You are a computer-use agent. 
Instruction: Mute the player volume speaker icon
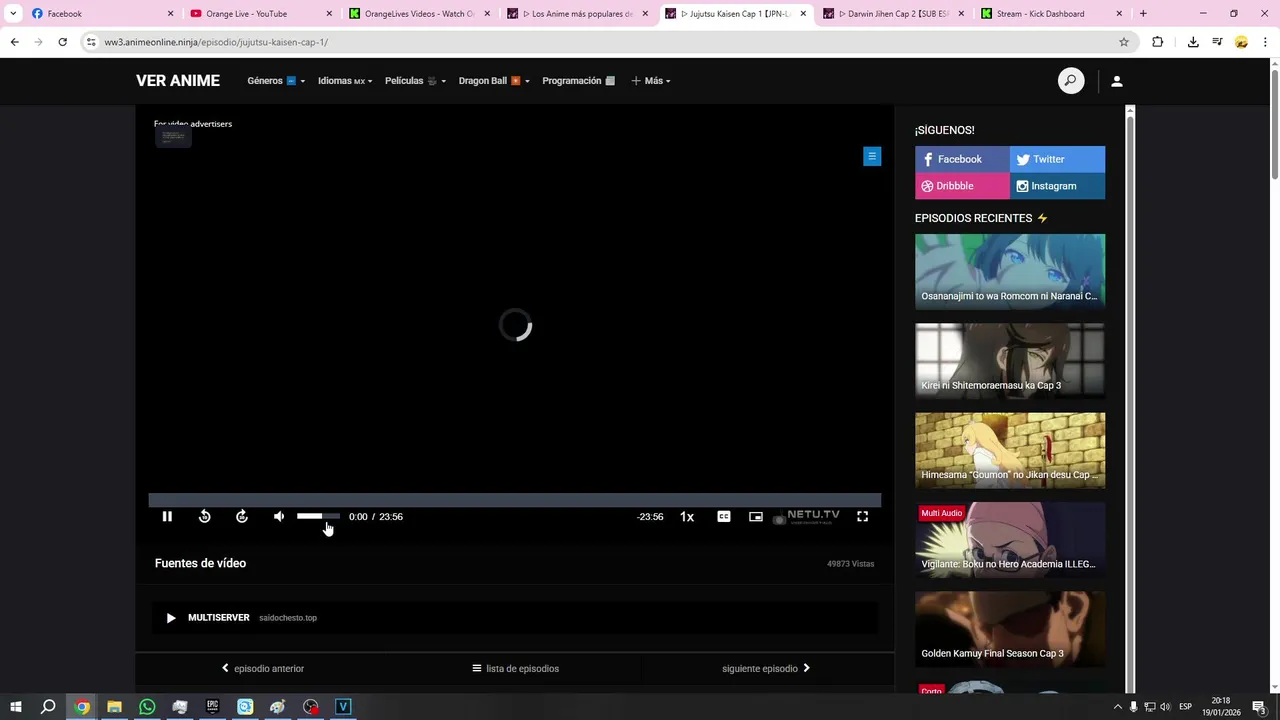coord(279,517)
